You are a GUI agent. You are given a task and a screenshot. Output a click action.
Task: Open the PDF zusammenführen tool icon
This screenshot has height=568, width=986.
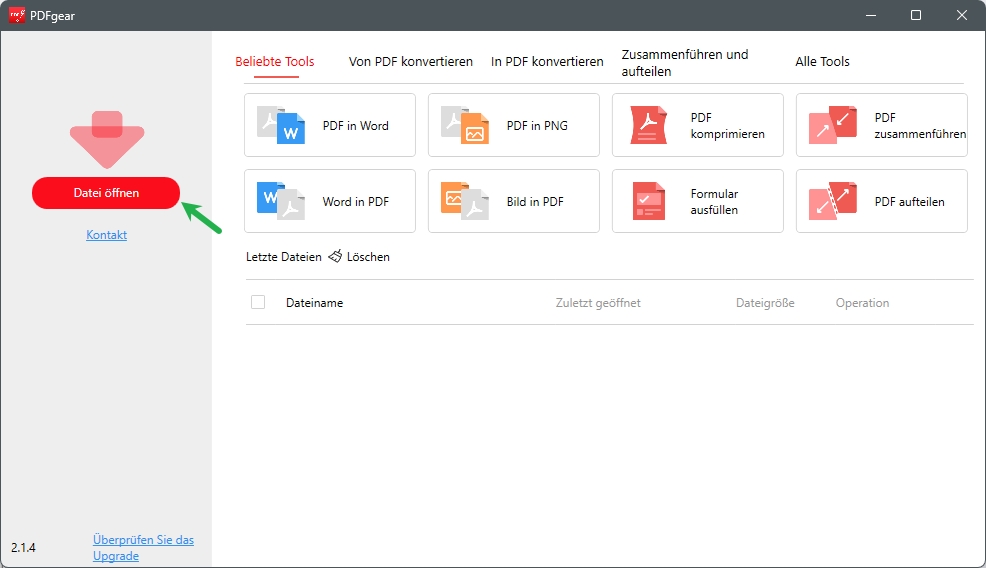click(x=833, y=125)
